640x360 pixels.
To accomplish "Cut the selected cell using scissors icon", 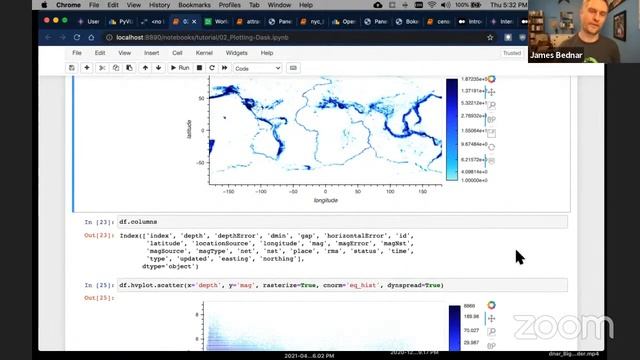I will [102, 68].
